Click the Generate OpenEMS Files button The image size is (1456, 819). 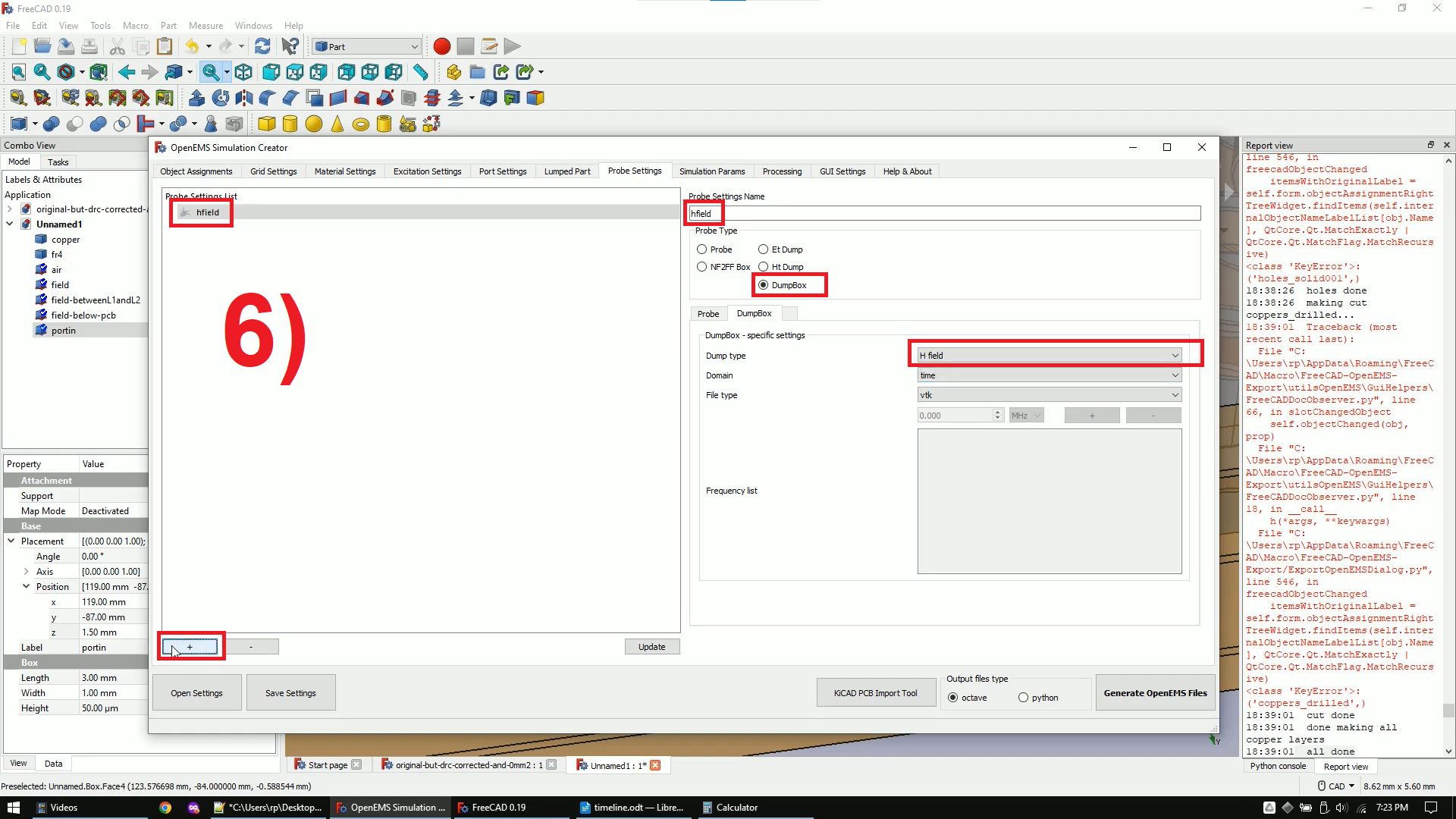1156,693
